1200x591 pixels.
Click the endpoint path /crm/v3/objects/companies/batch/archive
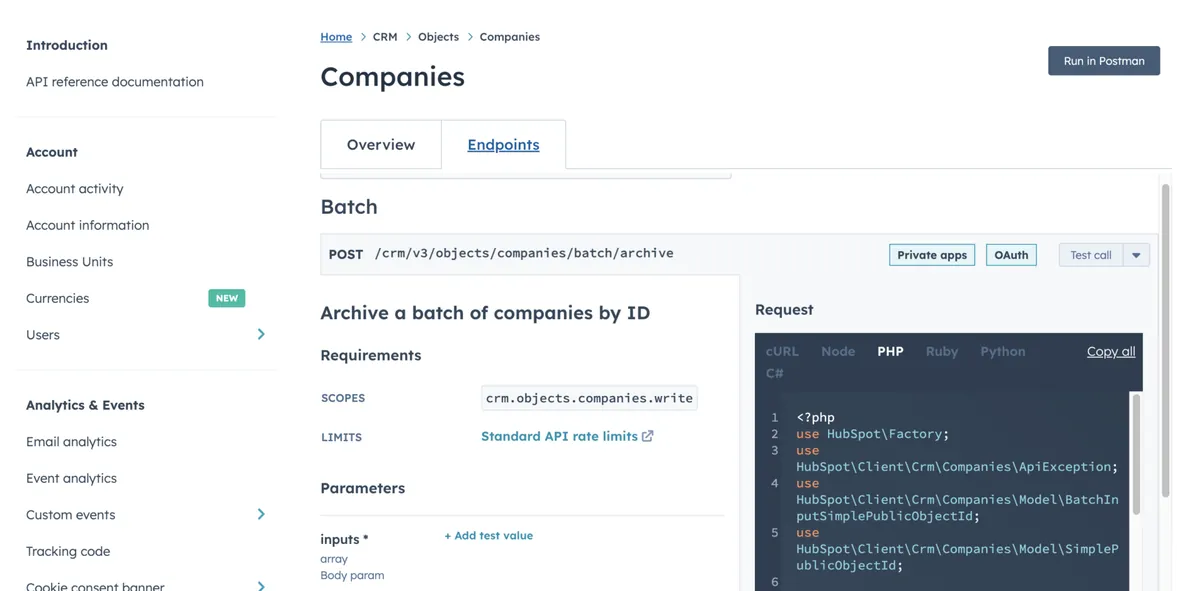coord(524,253)
